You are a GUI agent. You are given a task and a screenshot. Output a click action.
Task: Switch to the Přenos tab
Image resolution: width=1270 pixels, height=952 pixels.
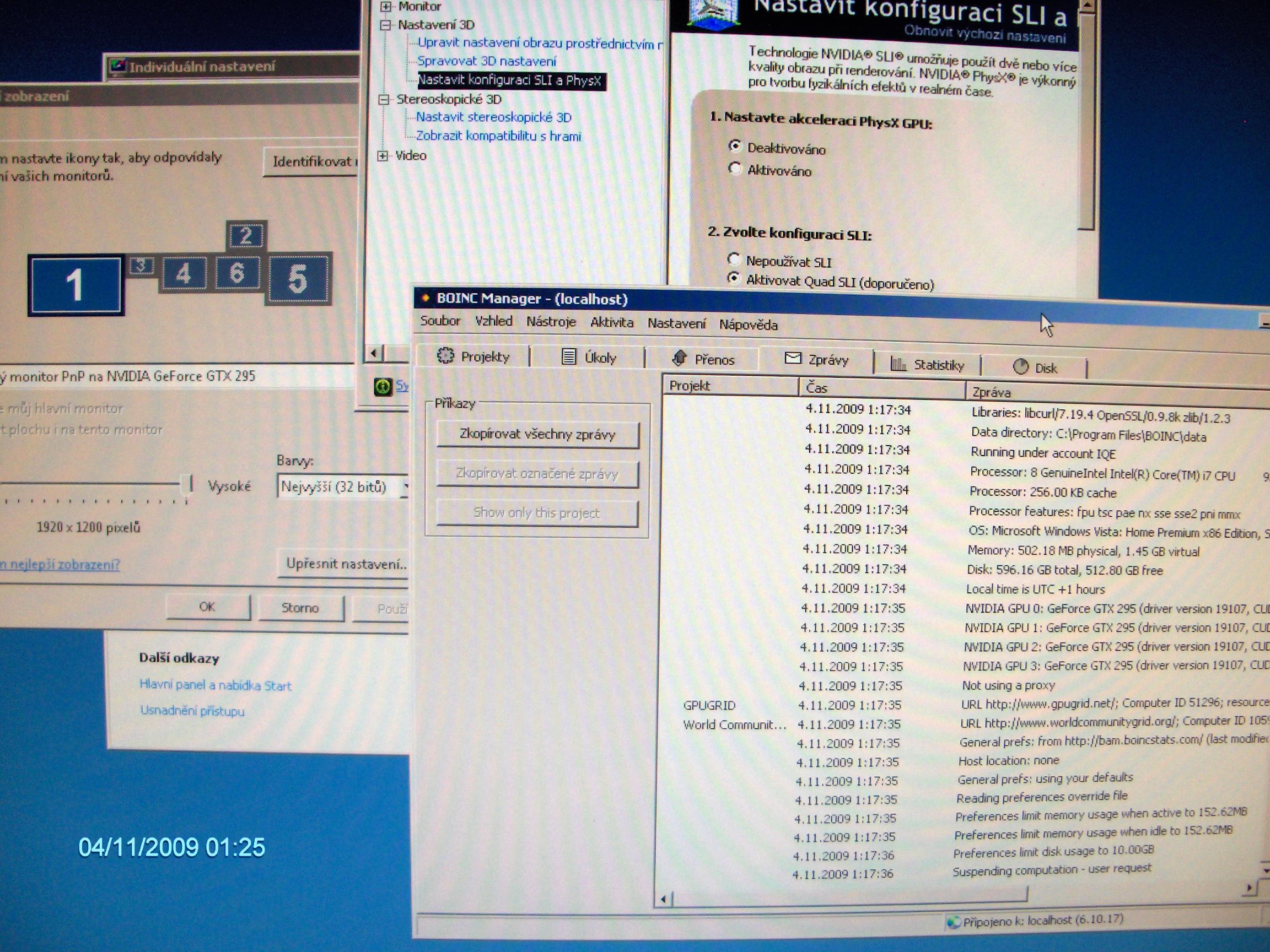click(x=703, y=359)
